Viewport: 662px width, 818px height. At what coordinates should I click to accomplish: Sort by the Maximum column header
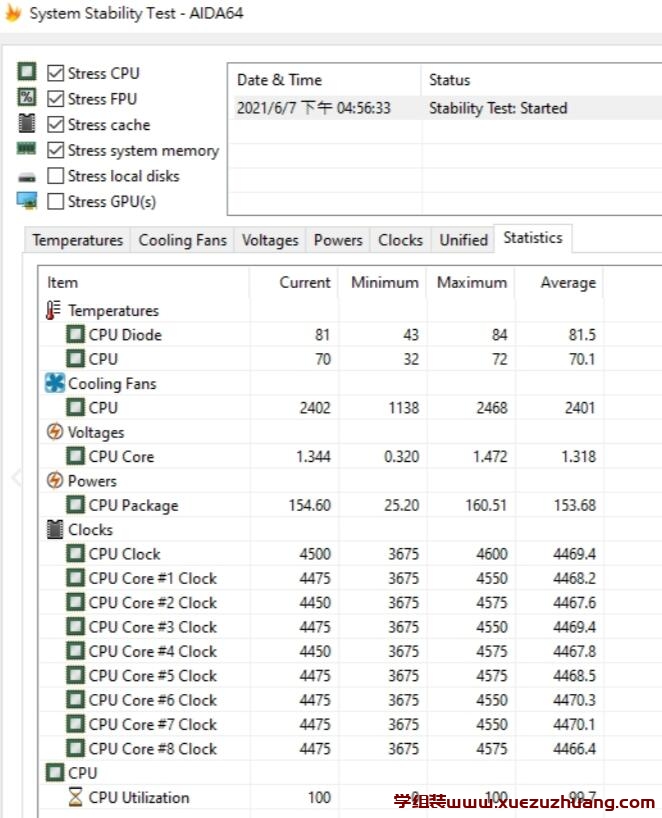(x=471, y=282)
